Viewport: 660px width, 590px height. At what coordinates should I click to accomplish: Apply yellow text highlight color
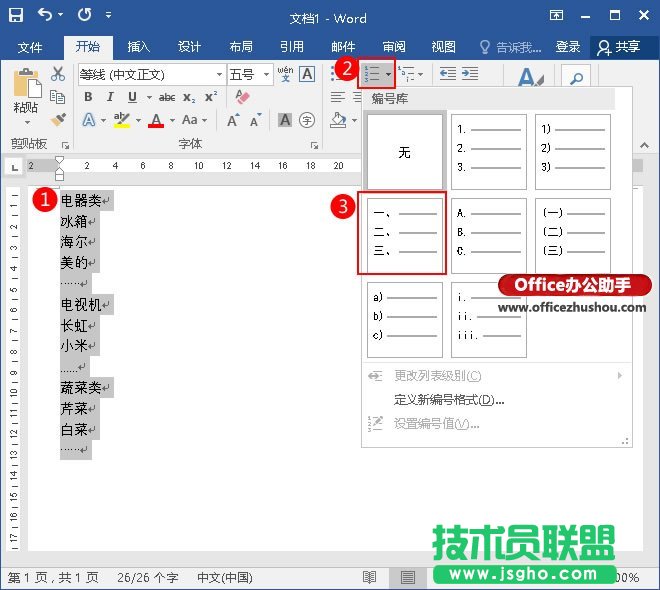coord(122,120)
